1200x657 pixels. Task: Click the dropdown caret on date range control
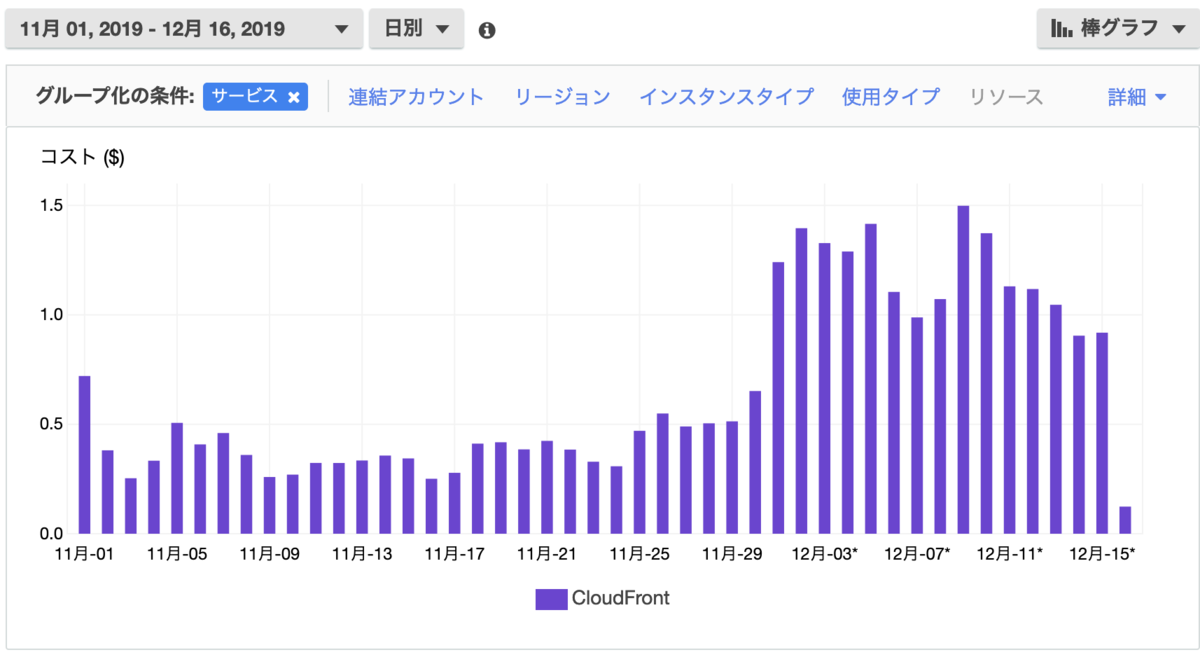click(x=344, y=29)
